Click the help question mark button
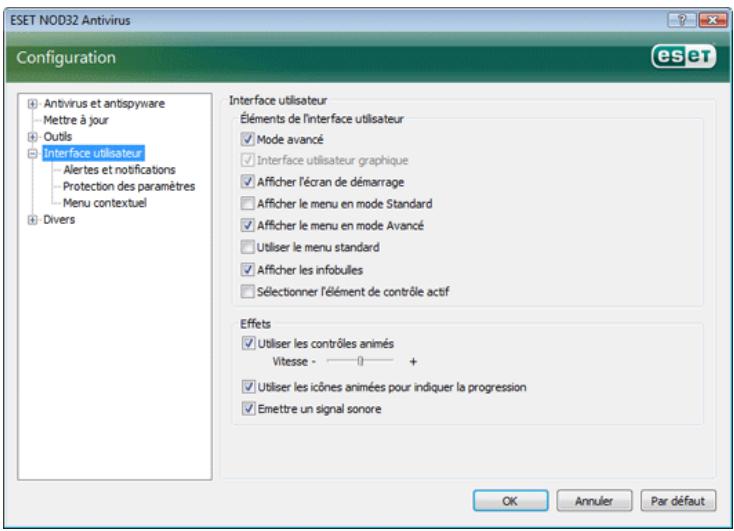This screenshot has height=531, width=734. (x=682, y=20)
